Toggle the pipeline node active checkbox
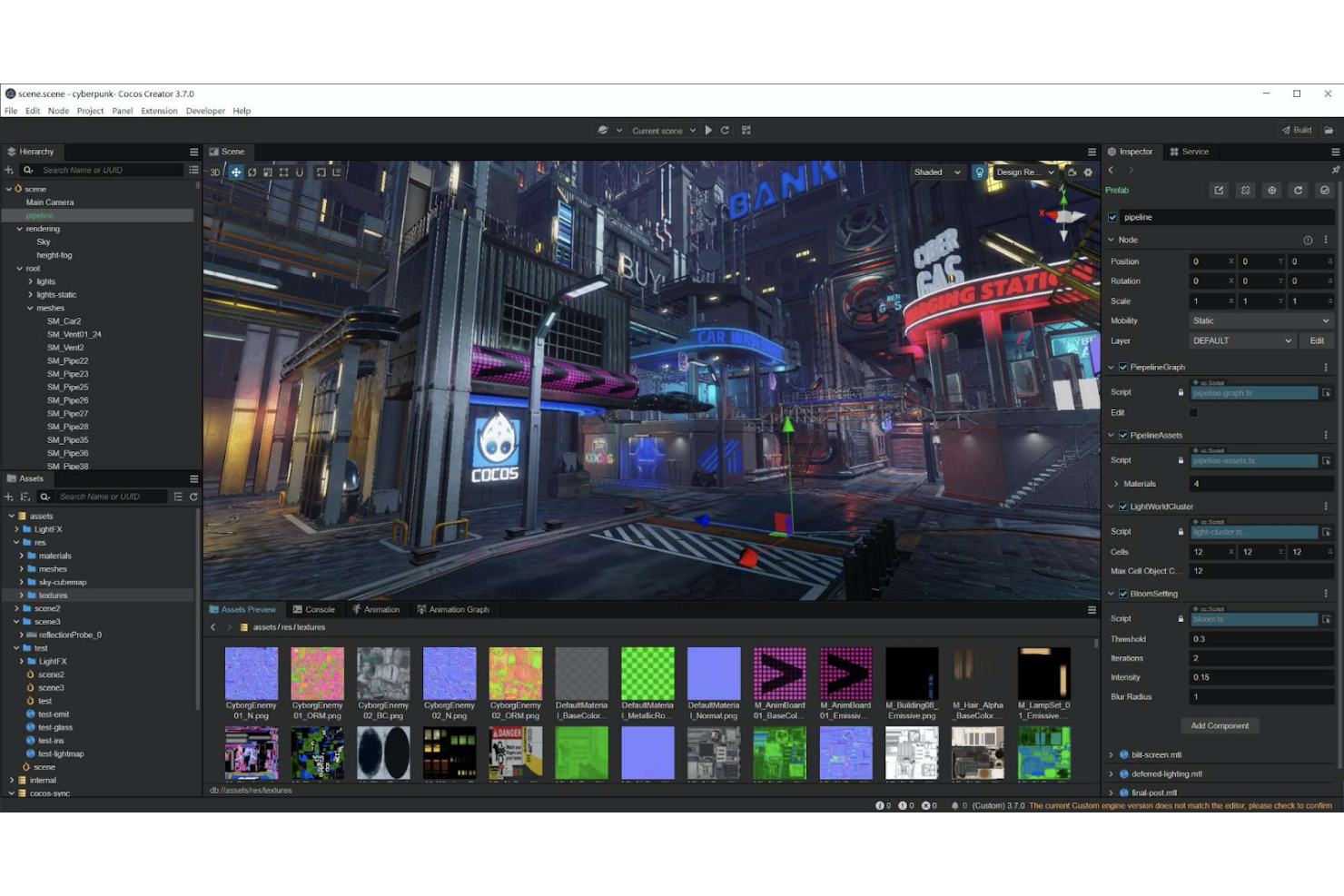1344x896 pixels. click(x=1112, y=217)
